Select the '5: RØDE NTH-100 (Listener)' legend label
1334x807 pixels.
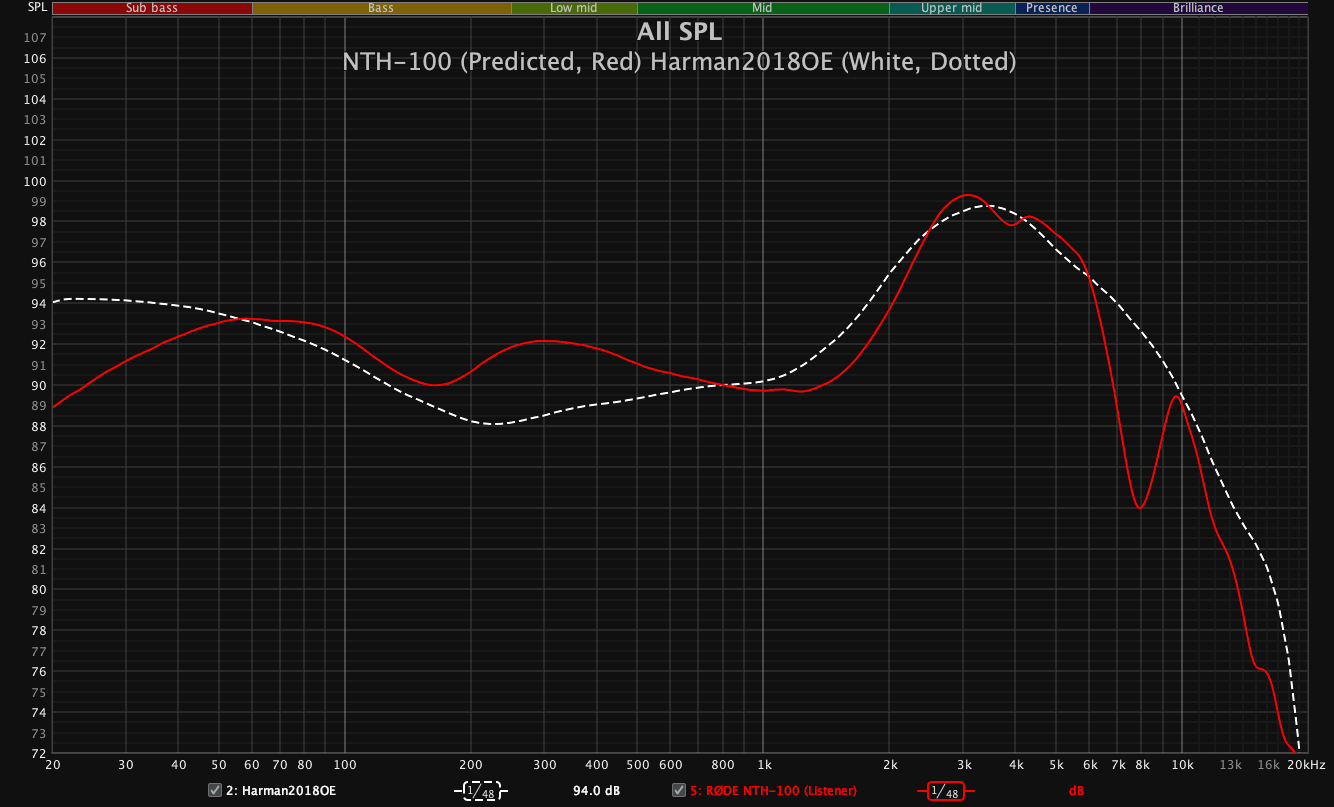point(773,791)
